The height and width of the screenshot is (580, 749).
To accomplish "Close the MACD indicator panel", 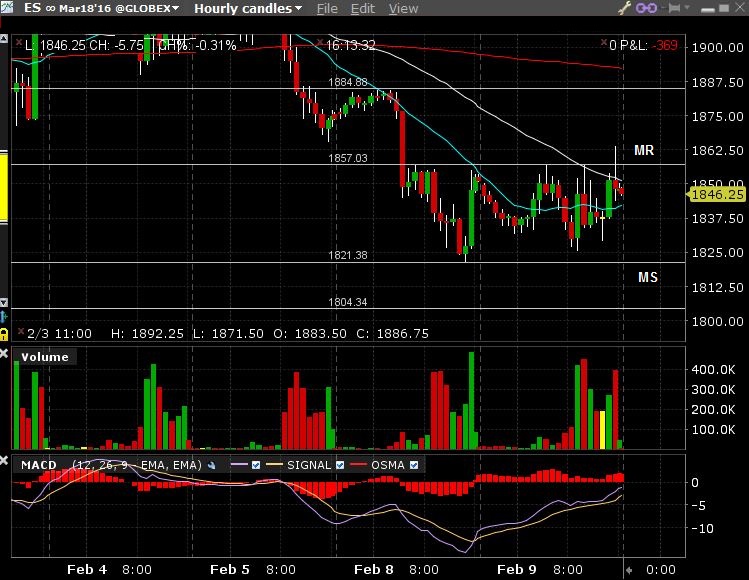I will point(5,462).
